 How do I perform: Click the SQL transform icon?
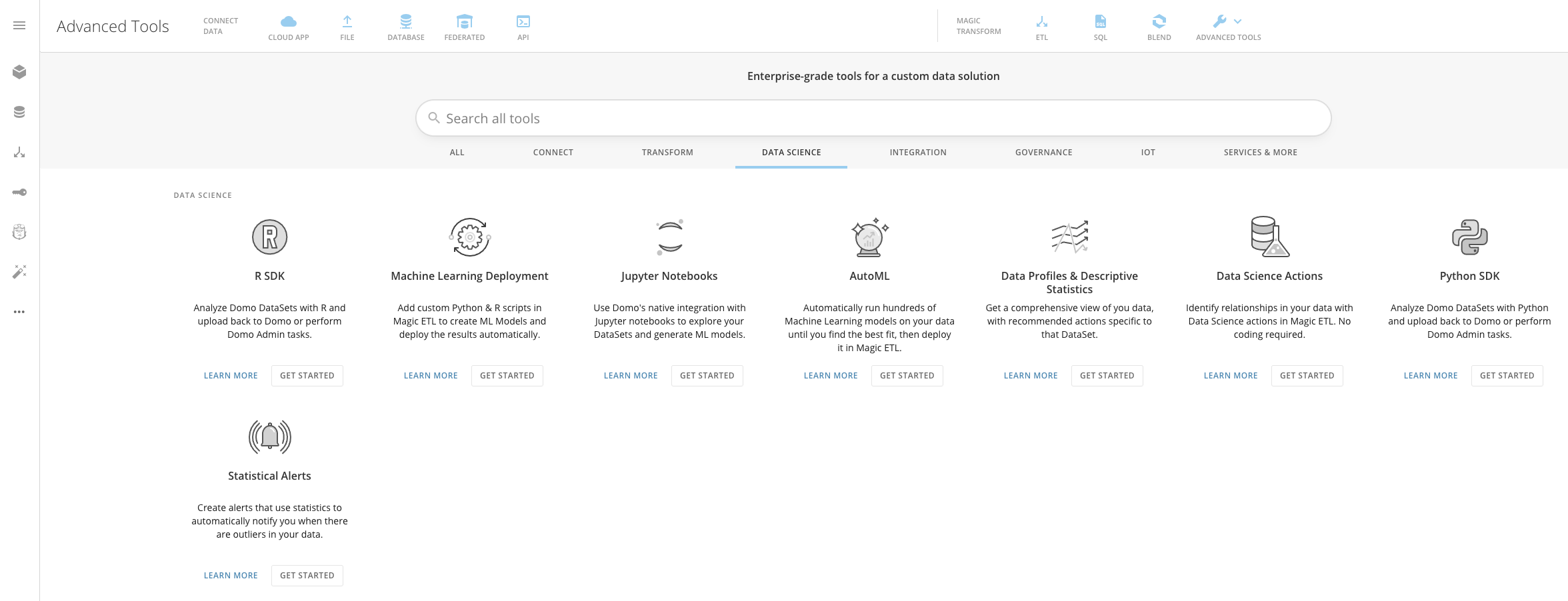1101,21
